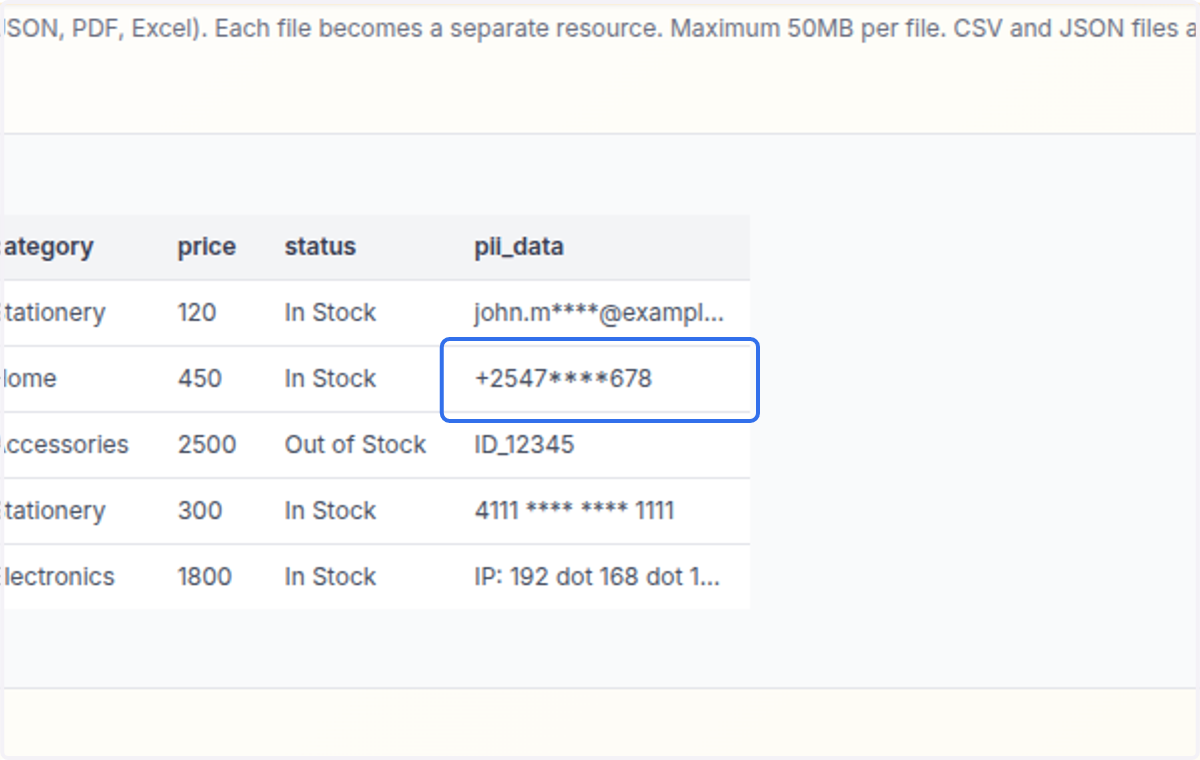
Task: Click the price column header
Action: pos(207,247)
